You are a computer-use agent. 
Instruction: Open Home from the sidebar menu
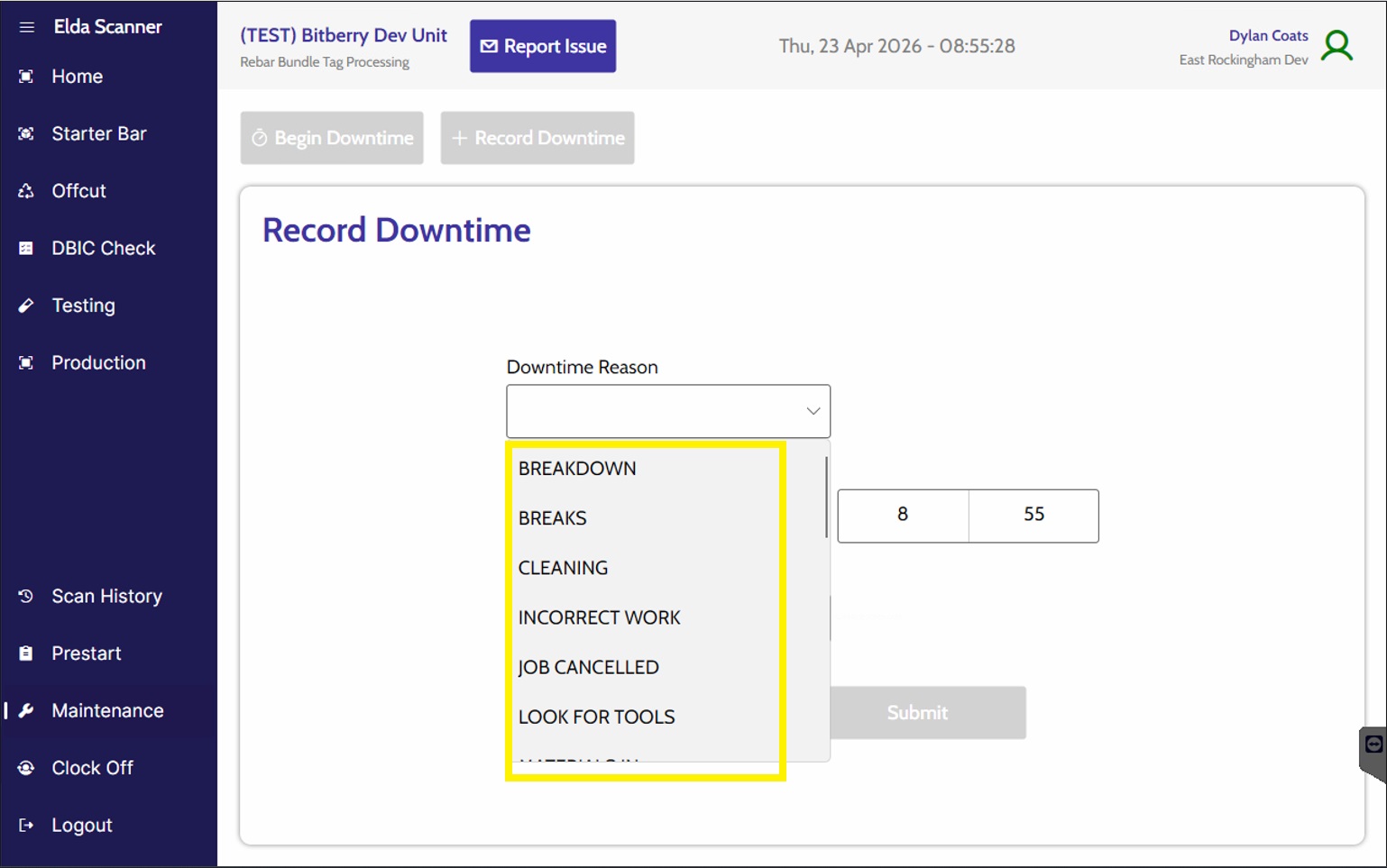coord(108,77)
